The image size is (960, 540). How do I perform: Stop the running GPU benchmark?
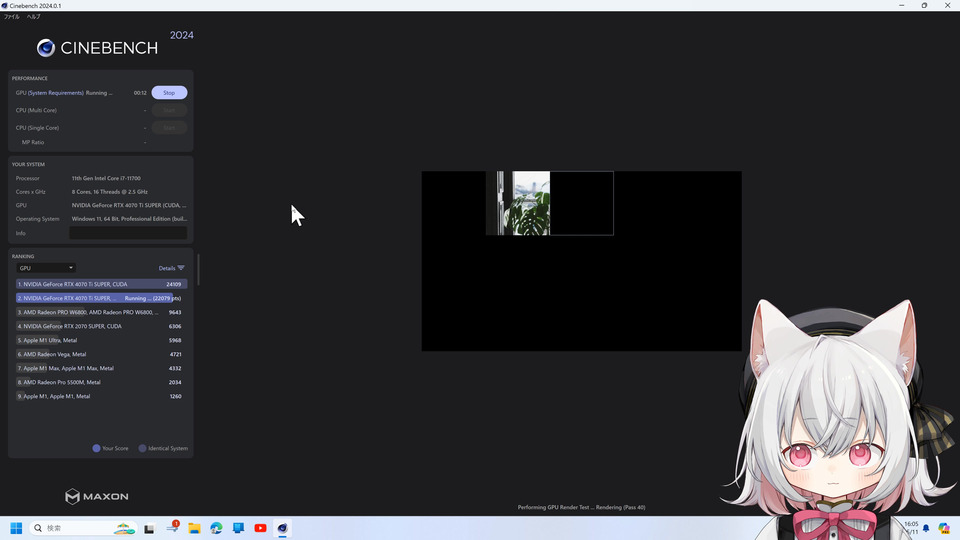coord(169,92)
